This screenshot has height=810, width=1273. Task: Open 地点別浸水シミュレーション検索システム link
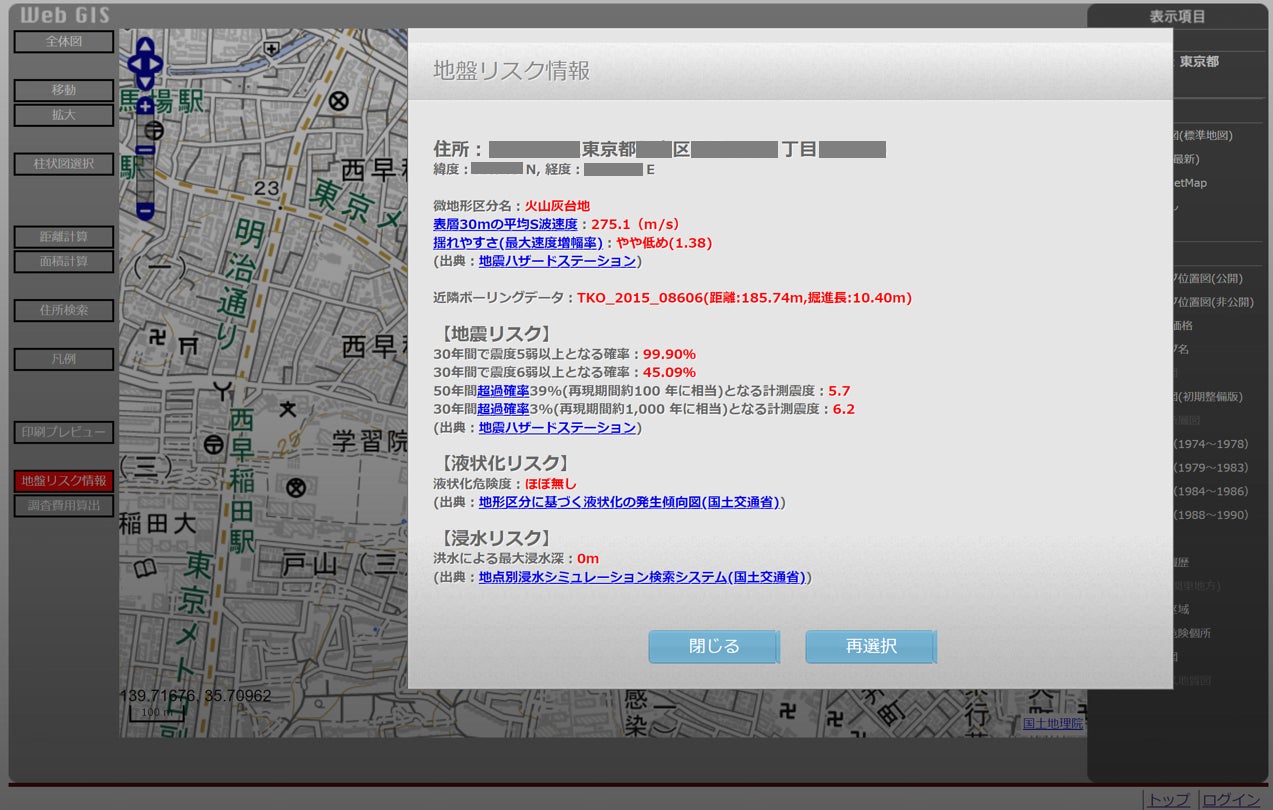click(x=642, y=577)
